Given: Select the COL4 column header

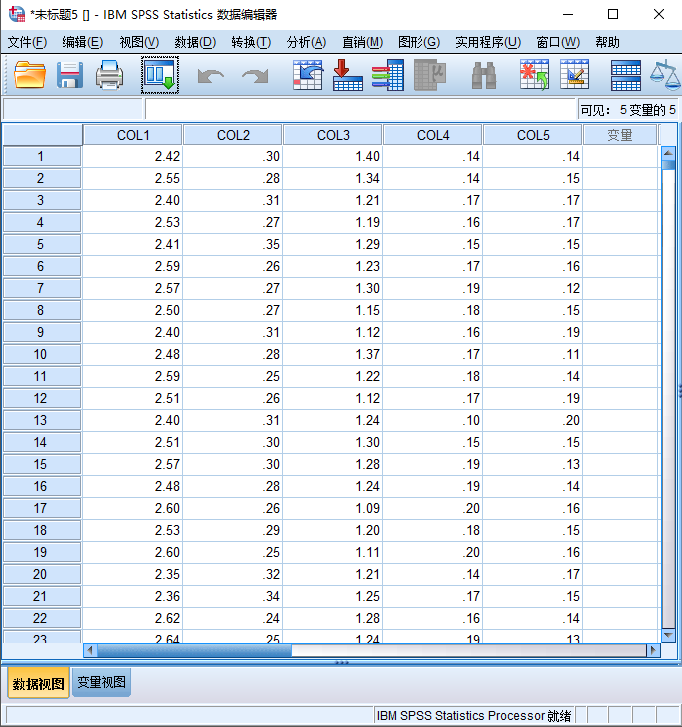Looking at the screenshot, I should [x=433, y=135].
